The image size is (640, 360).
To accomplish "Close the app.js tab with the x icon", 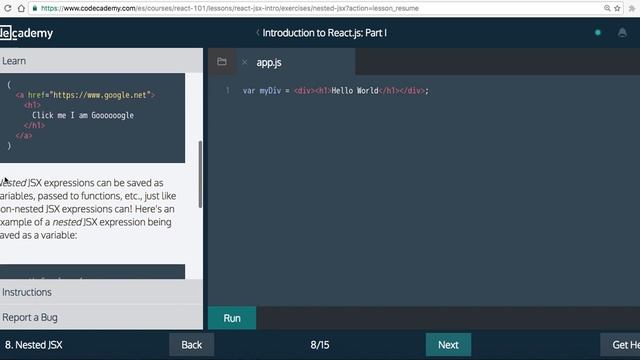I will tap(244, 62).
